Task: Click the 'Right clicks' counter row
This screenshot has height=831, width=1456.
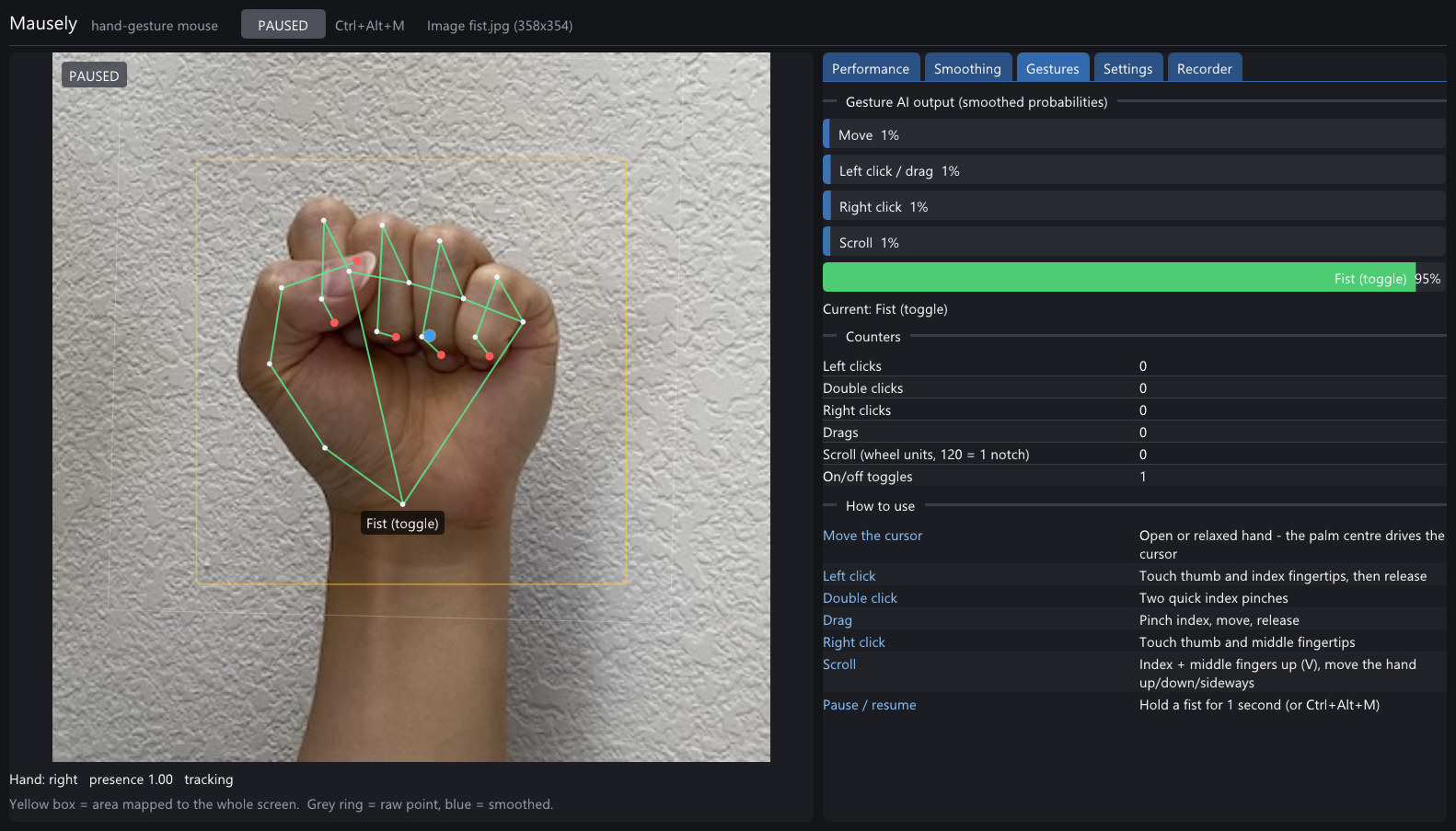Action: [1134, 410]
